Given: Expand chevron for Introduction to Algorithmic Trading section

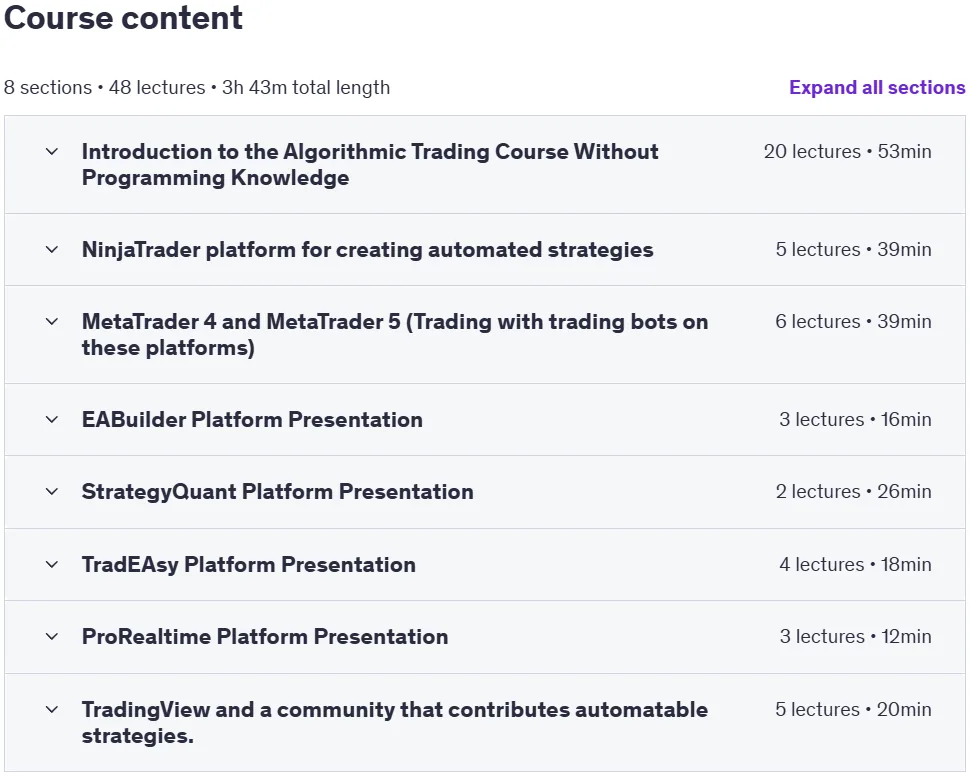Looking at the screenshot, I should coord(52,152).
